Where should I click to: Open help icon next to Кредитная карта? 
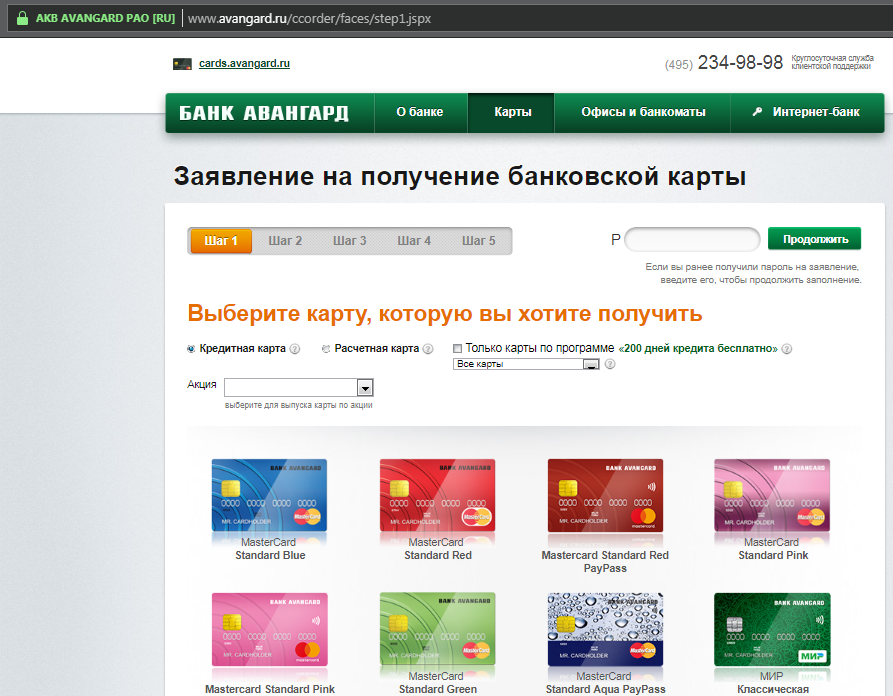coord(294,349)
